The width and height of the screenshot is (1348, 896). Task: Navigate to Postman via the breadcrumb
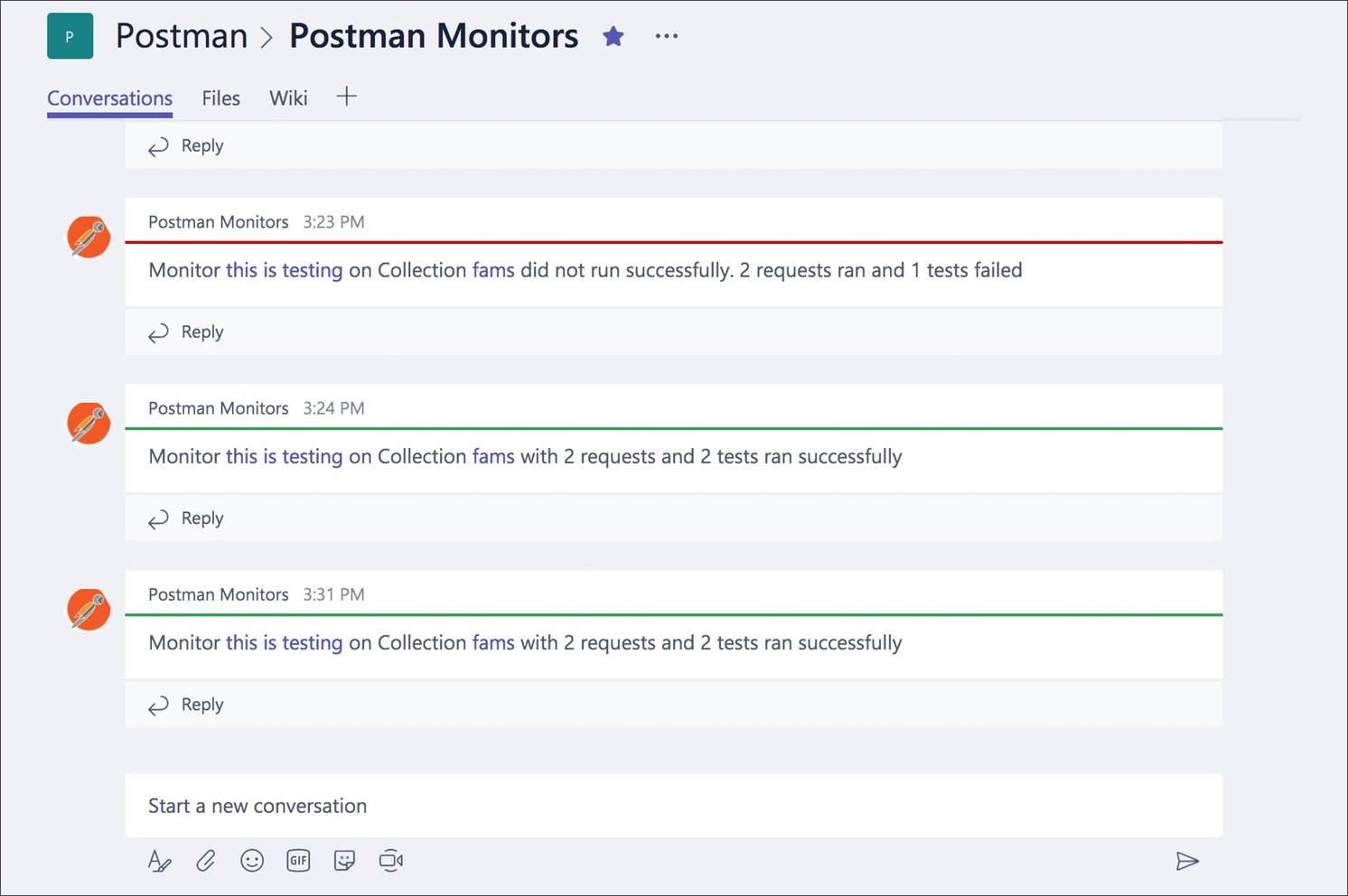point(181,35)
